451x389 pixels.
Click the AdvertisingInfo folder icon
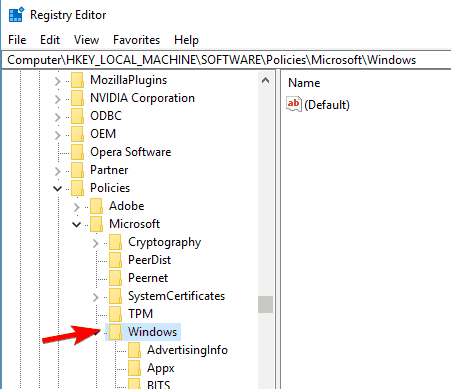pyautogui.click(x=134, y=351)
